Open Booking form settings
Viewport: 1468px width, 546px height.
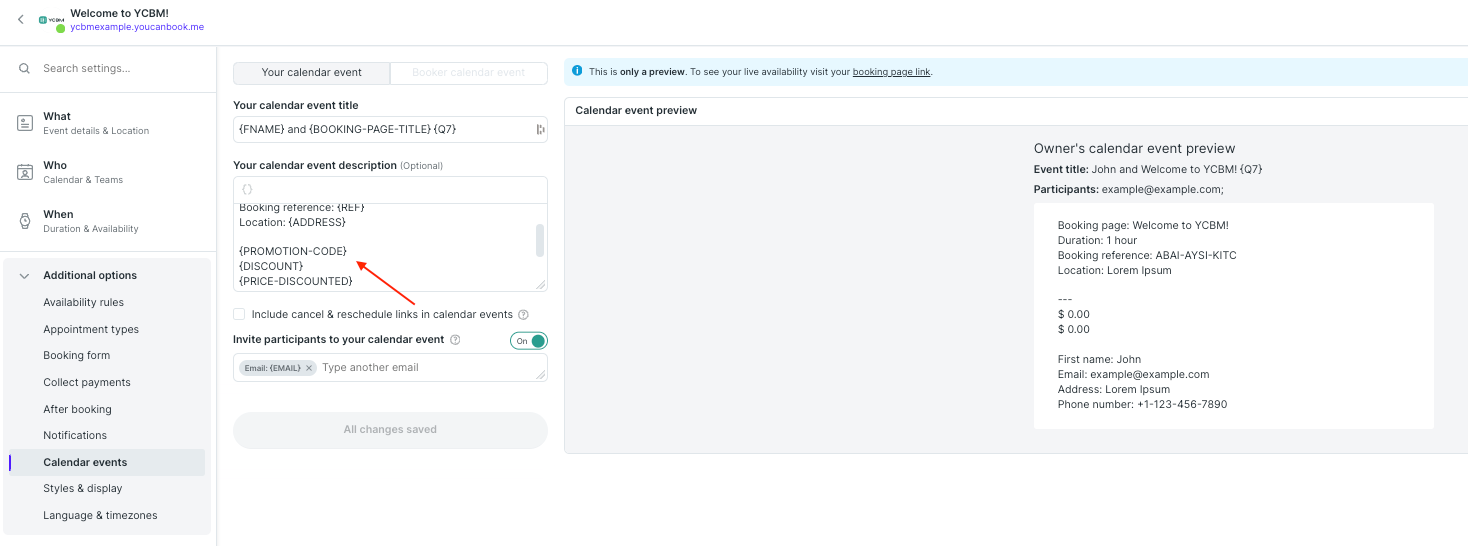(77, 355)
